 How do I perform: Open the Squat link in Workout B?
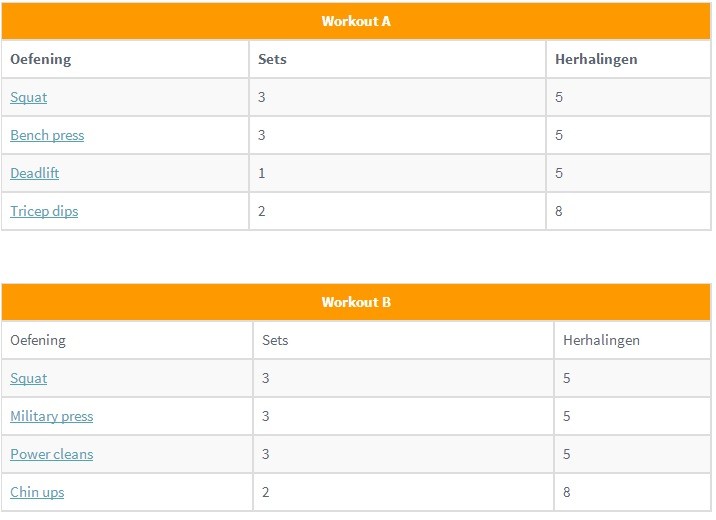pos(28,379)
